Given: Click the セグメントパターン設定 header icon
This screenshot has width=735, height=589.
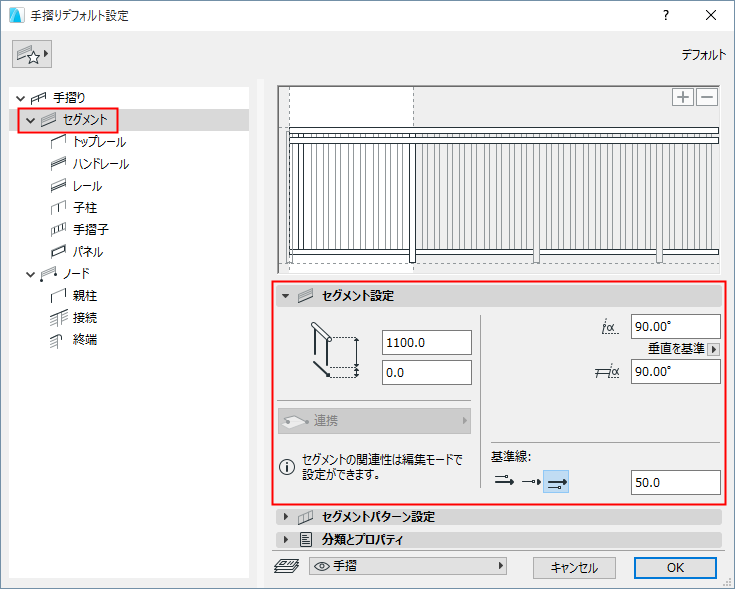Looking at the screenshot, I should pyautogui.click(x=305, y=517).
